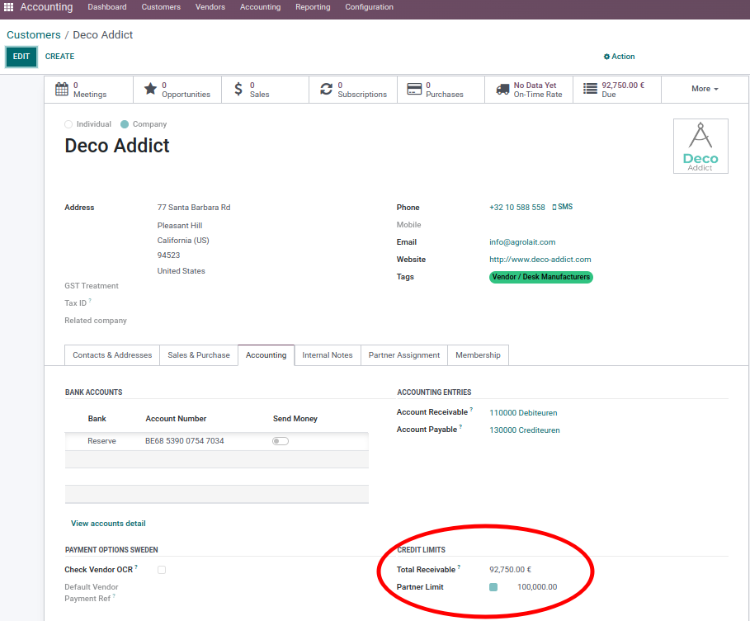Click the Purchases credit card icon
Viewport: 750px width, 621px height.
pos(414,89)
